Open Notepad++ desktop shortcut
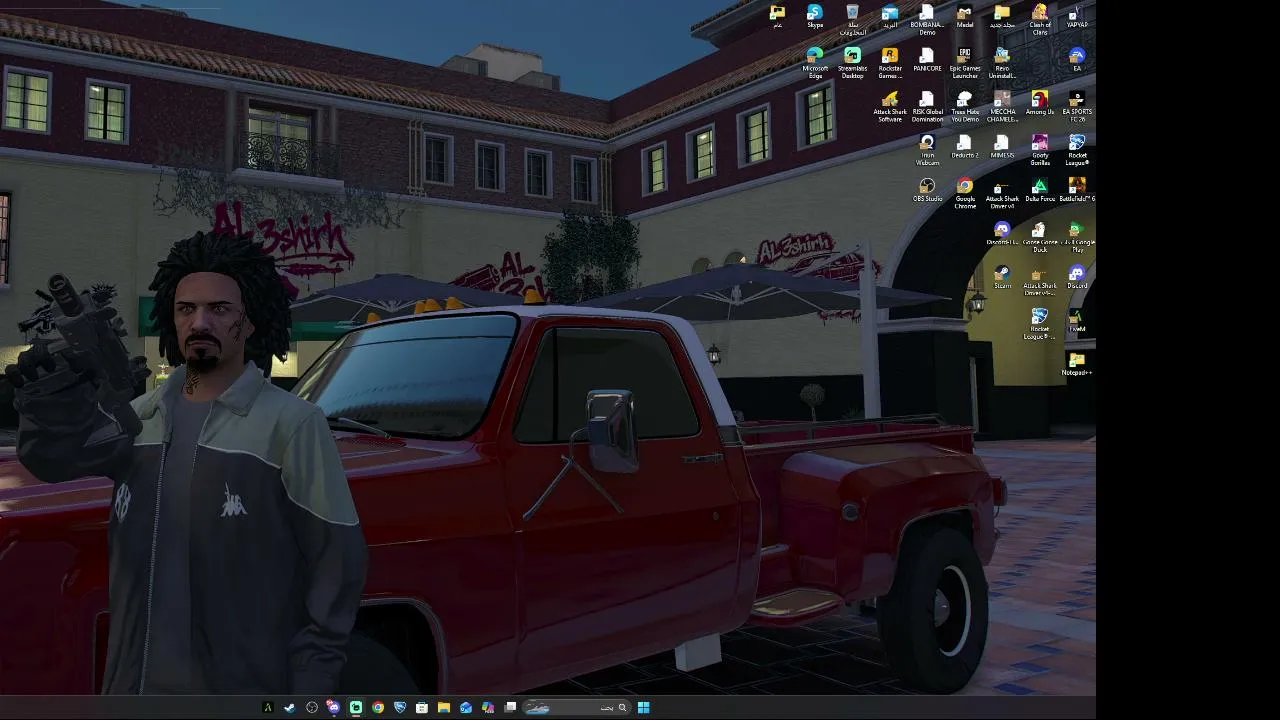Screen dimensions: 1280x720 tap(1077, 364)
